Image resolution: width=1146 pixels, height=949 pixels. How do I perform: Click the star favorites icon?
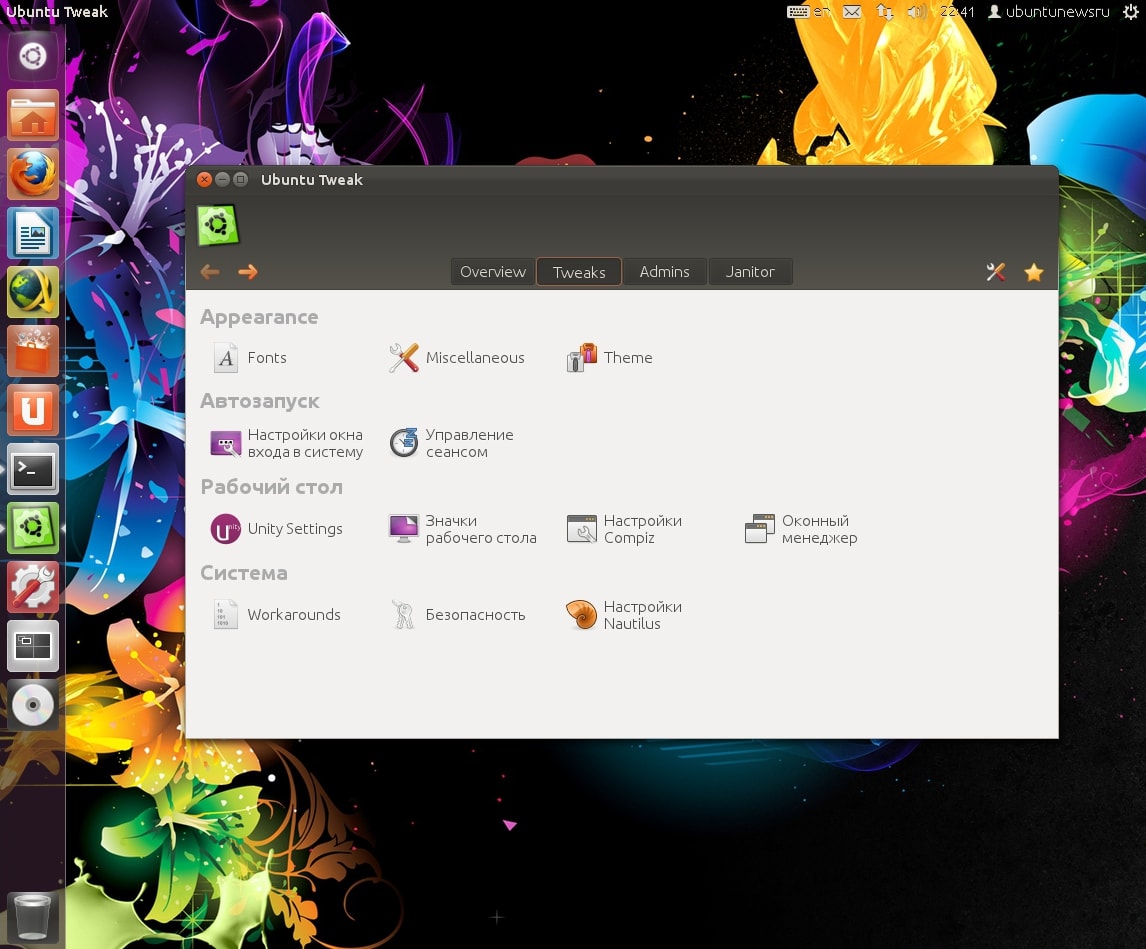point(1033,273)
